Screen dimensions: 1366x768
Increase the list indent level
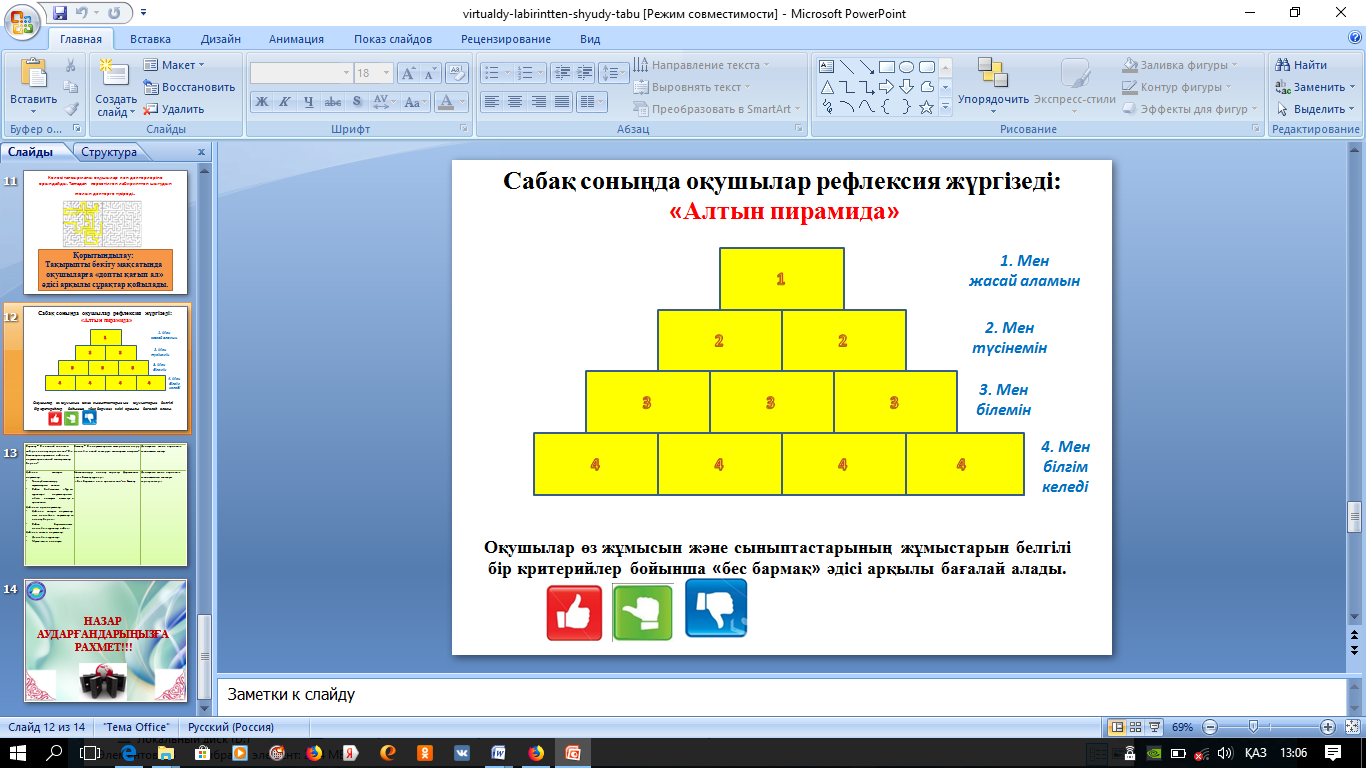[x=584, y=72]
